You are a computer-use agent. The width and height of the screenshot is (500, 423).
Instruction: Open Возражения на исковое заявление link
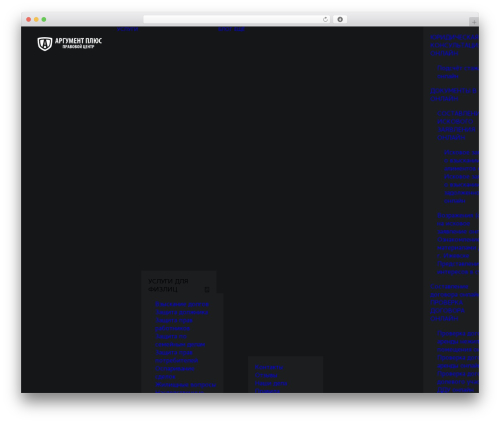[458, 223]
